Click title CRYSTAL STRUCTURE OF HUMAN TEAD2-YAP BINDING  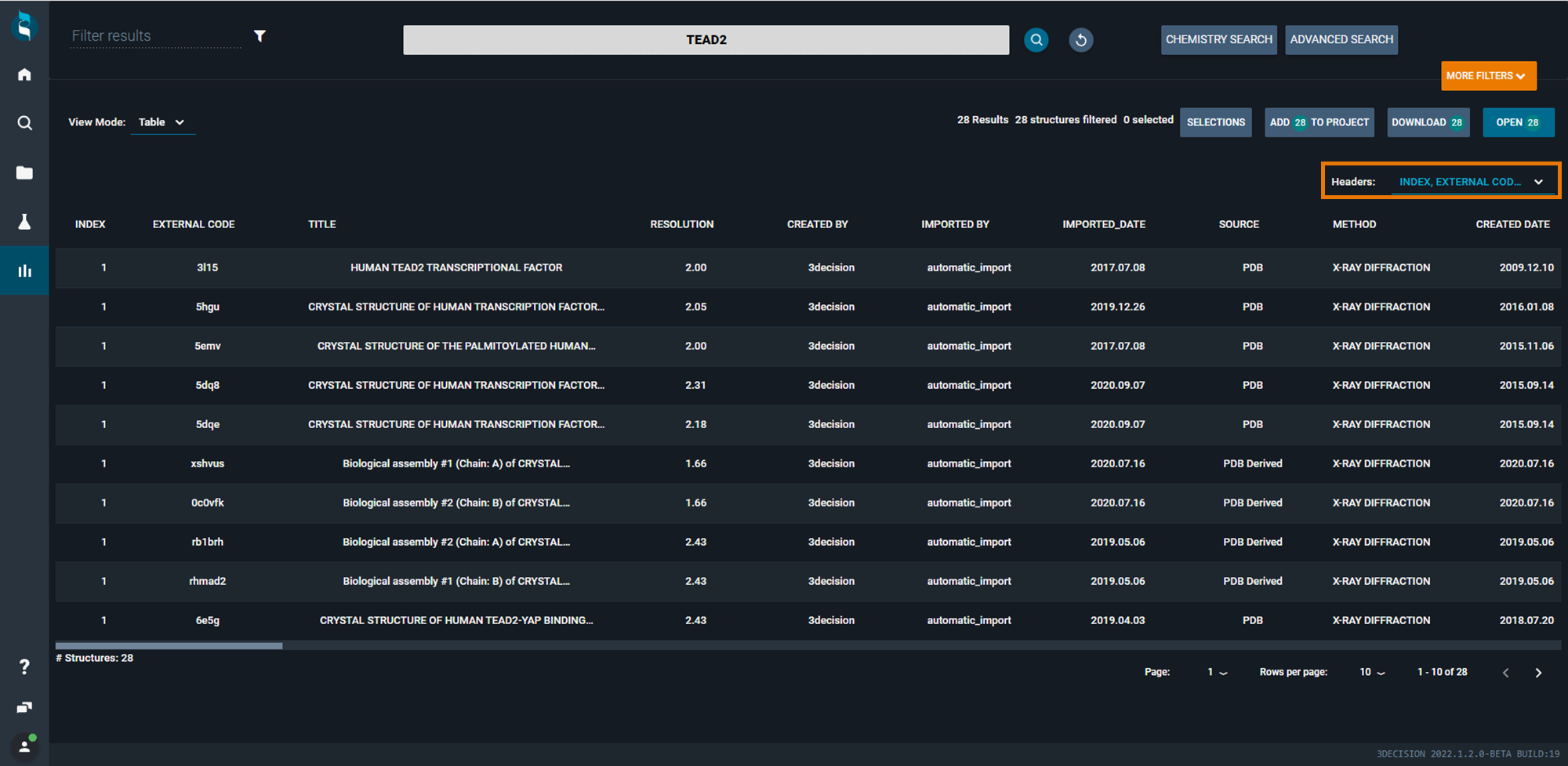[456, 621]
